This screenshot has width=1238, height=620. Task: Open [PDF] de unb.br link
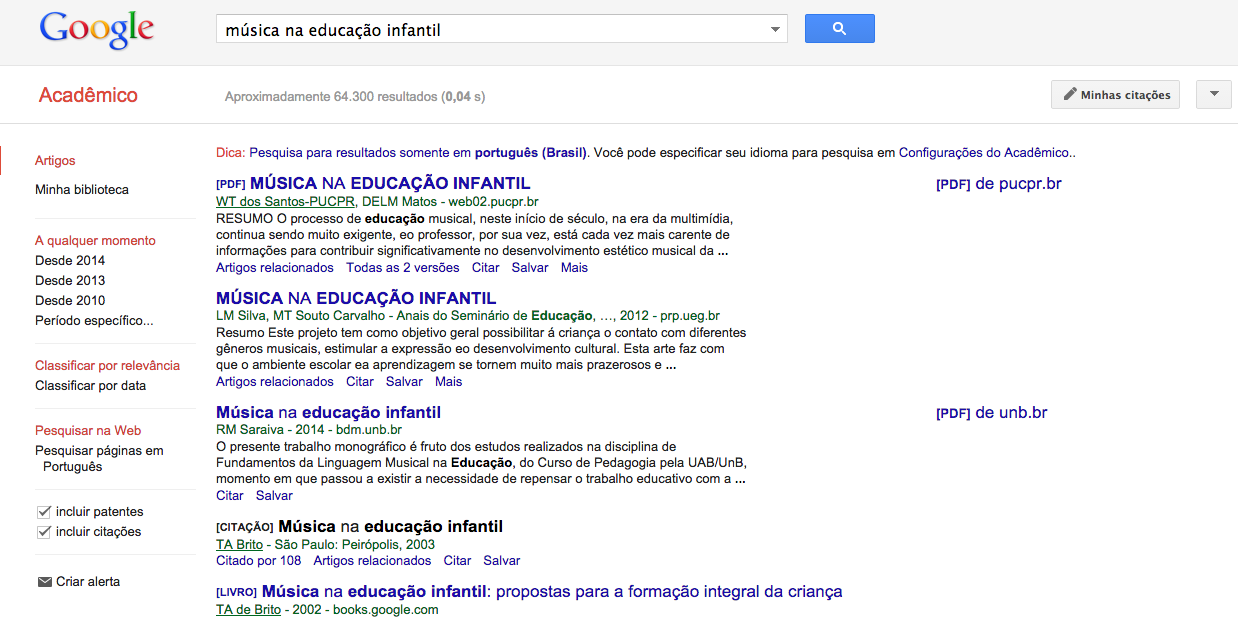[x=991, y=413]
